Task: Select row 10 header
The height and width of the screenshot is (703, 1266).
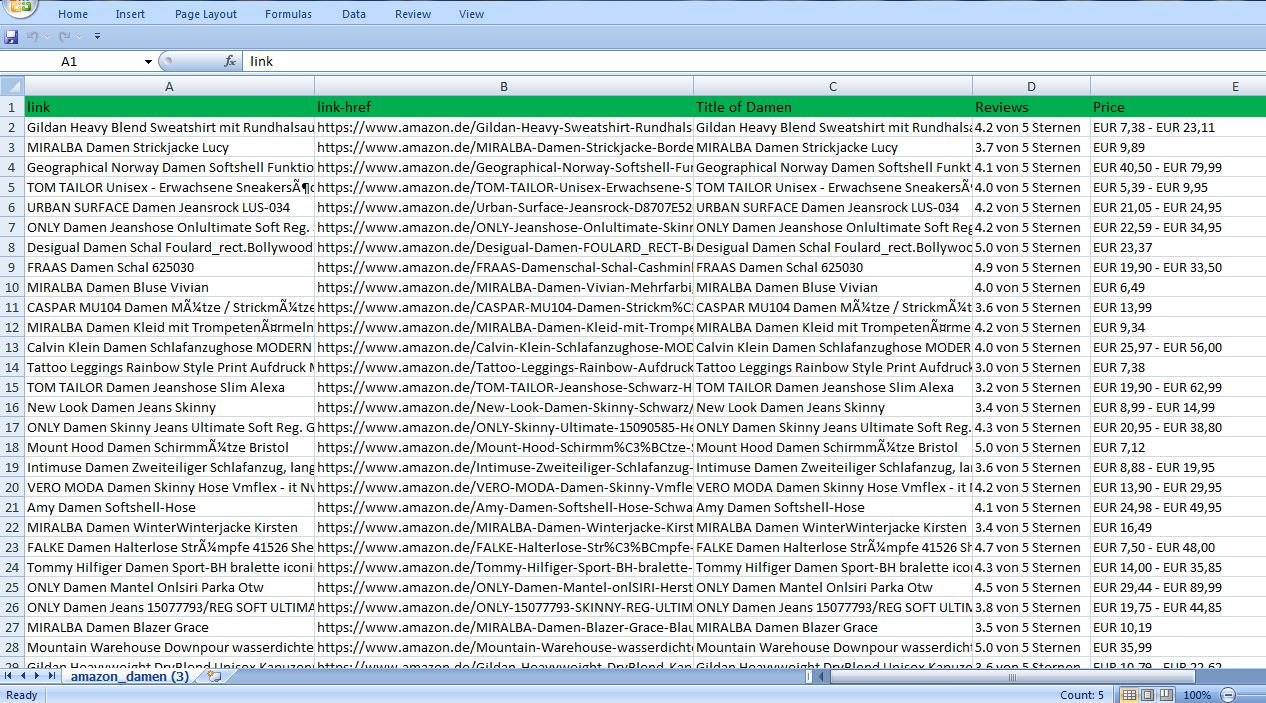Action: (x=11, y=287)
